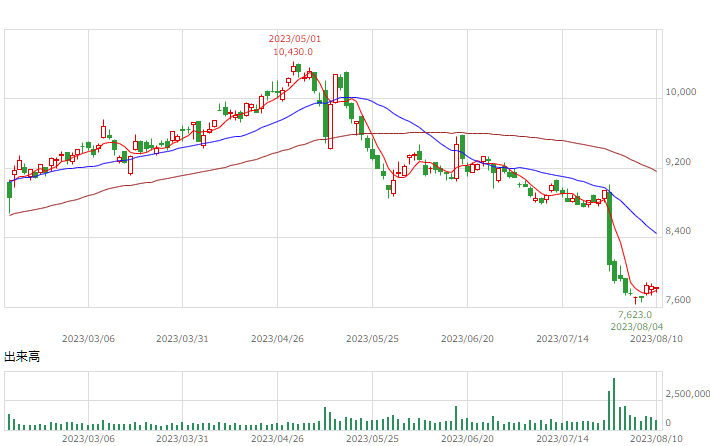Click the 10,000 price axis label

pyautogui.click(x=681, y=92)
